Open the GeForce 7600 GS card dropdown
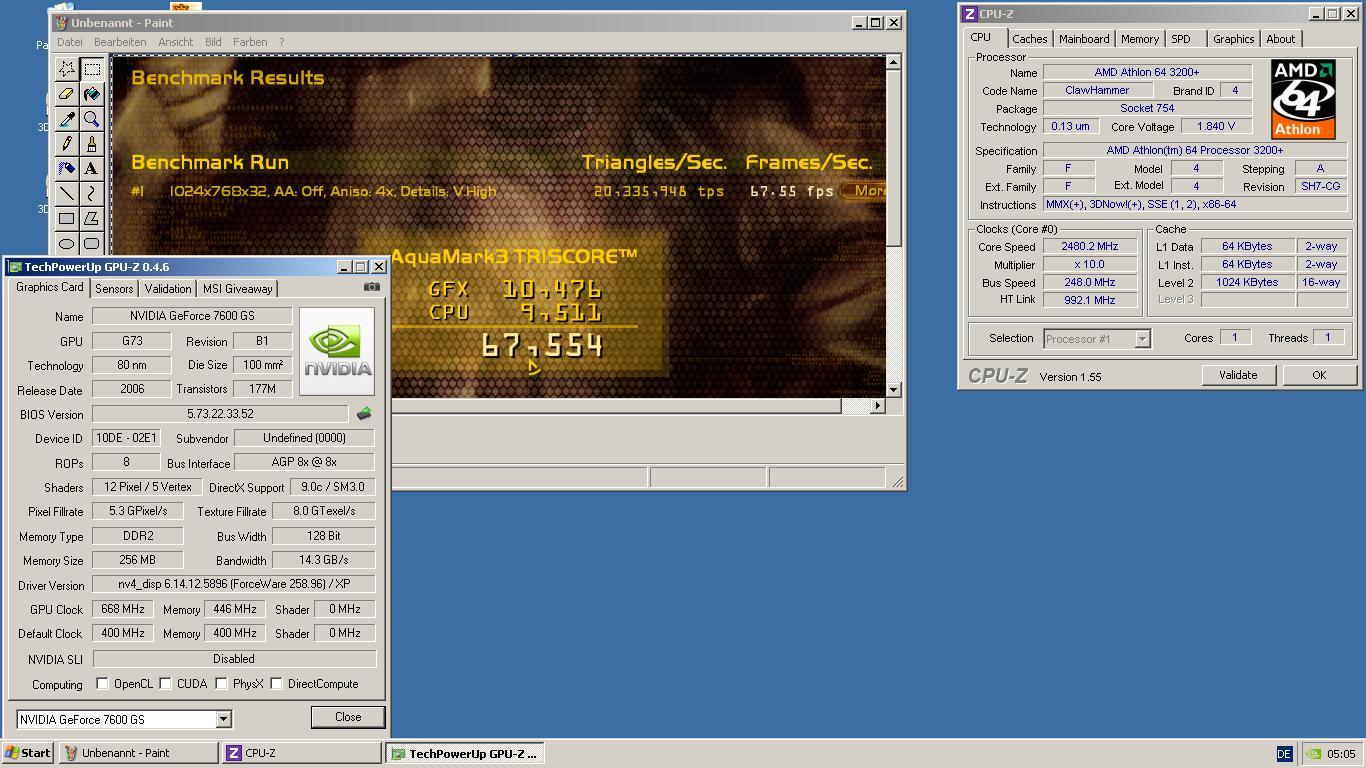The height and width of the screenshot is (768, 1366). (223, 719)
